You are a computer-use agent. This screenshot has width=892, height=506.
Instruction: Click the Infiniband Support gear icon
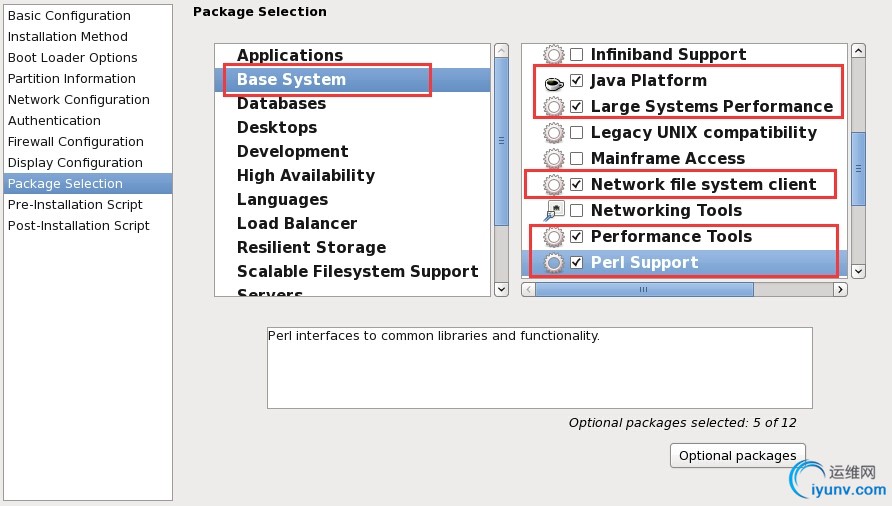554,55
